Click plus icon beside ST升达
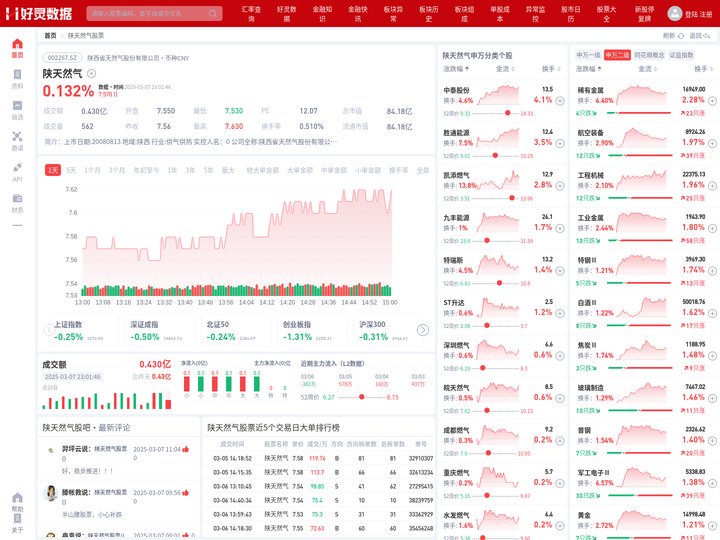The width and height of the screenshot is (720, 540). (x=560, y=313)
